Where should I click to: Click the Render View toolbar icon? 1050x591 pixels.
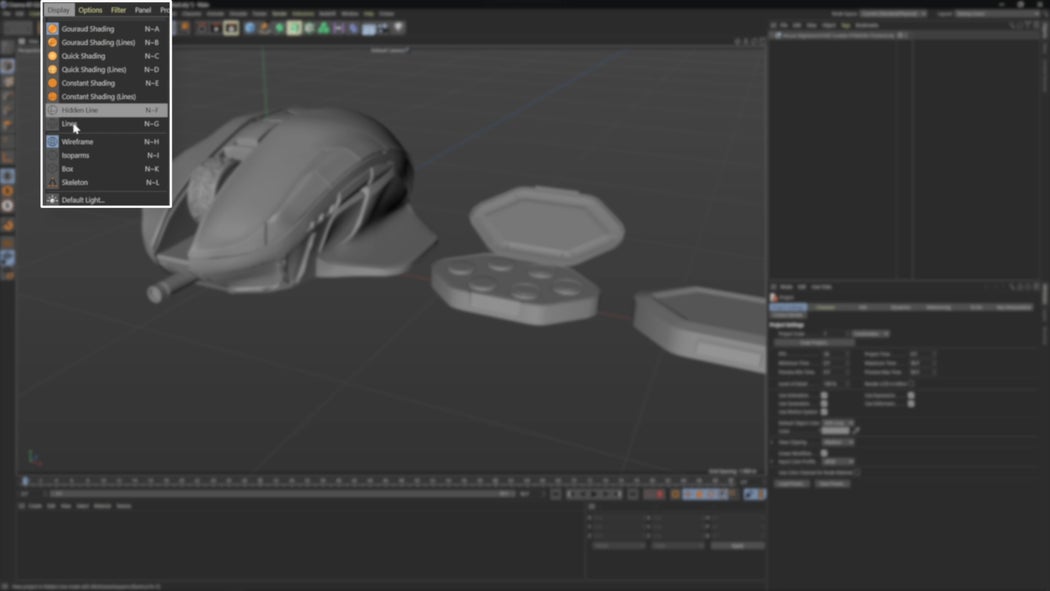coord(202,28)
